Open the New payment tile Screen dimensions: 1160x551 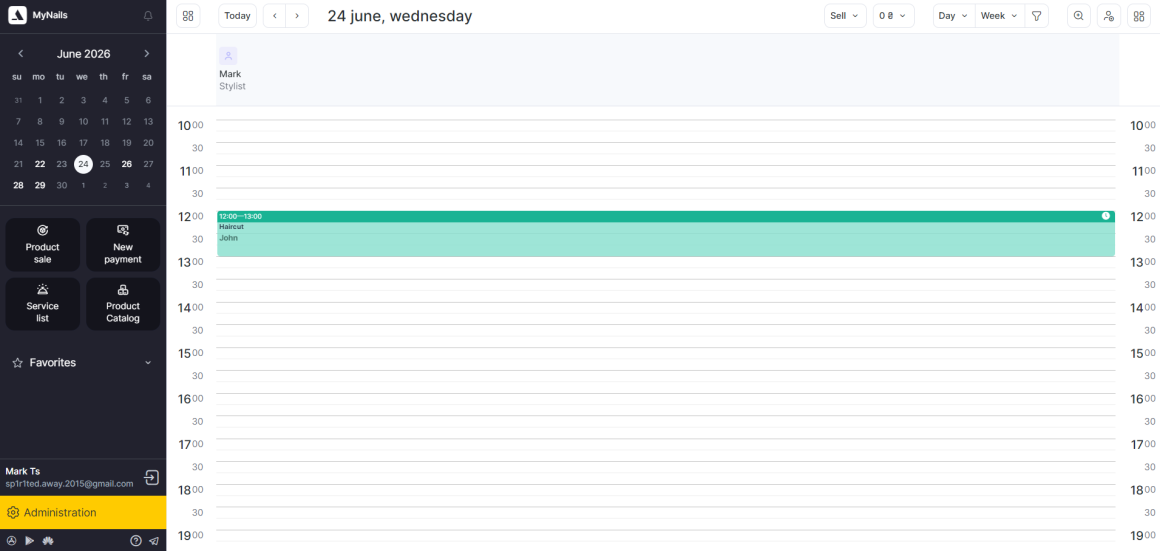123,245
